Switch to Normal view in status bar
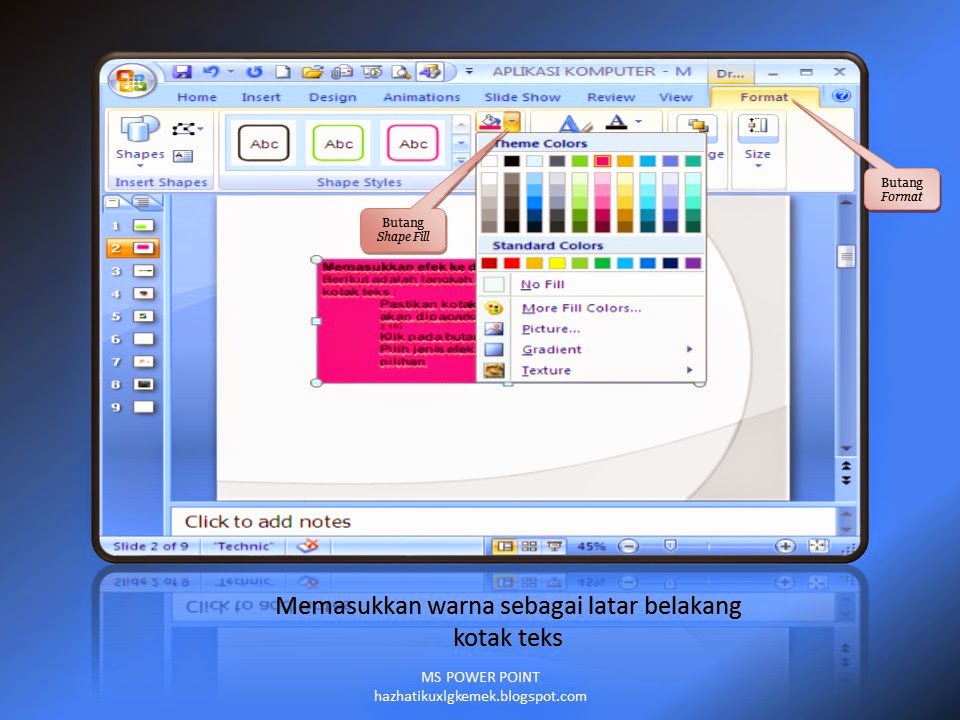The width and height of the screenshot is (960, 720). click(504, 546)
